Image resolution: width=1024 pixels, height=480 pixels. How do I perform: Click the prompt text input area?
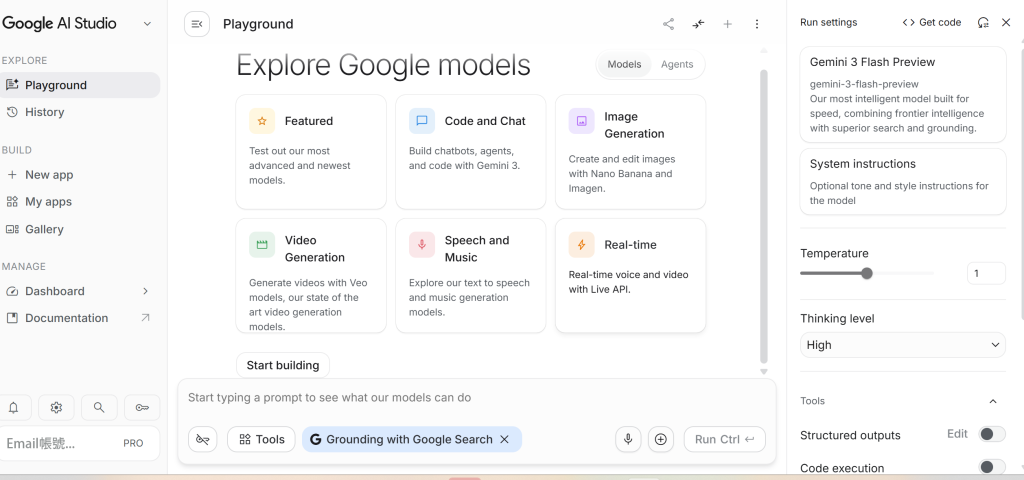coord(477,398)
